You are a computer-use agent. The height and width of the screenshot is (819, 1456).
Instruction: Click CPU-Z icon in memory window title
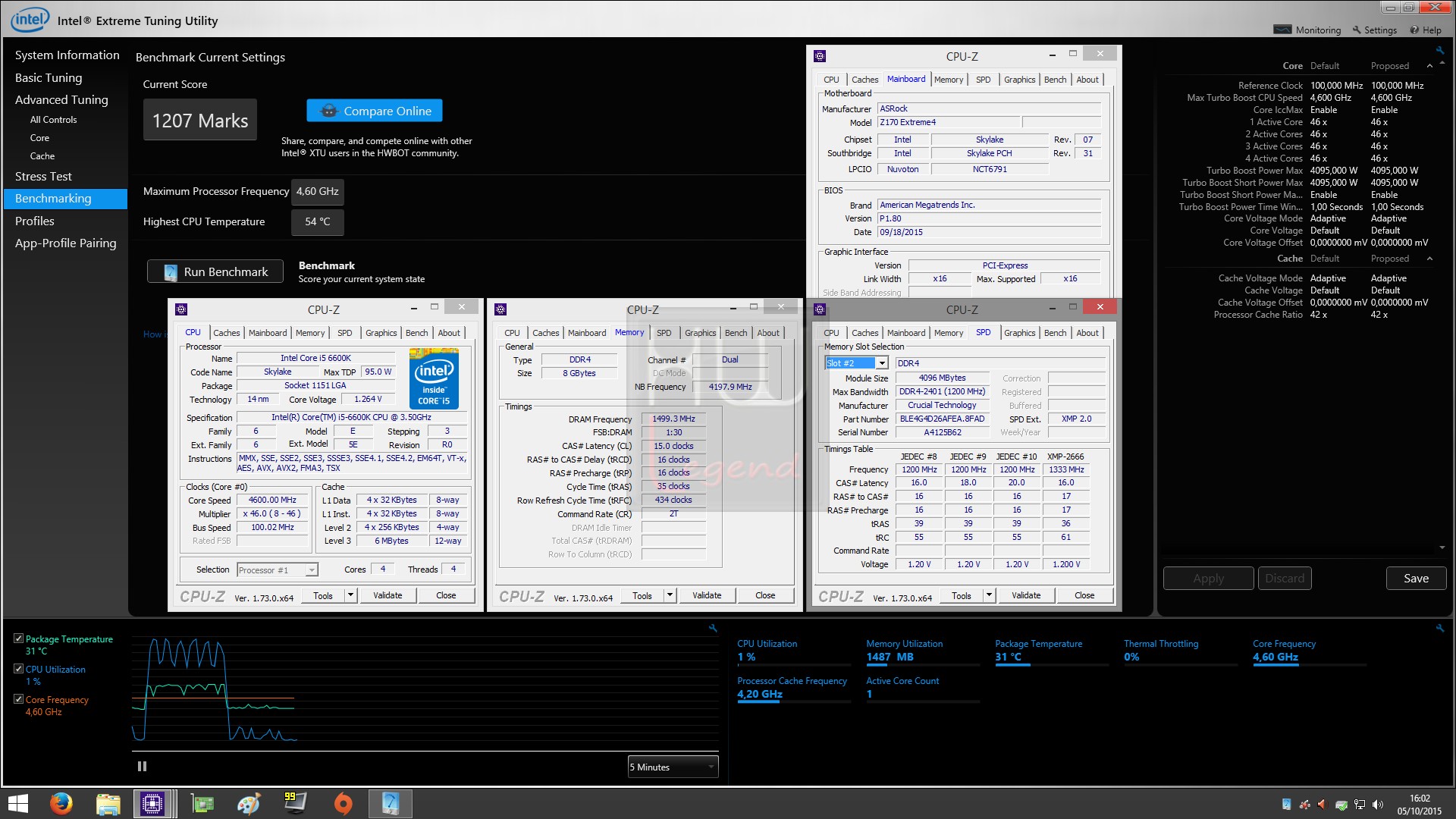click(500, 309)
